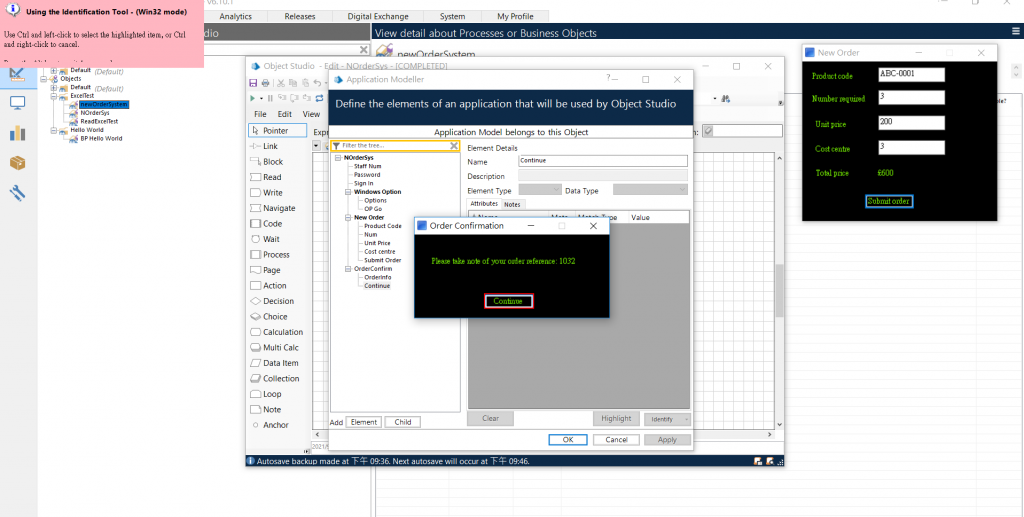The height and width of the screenshot is (517, 1024).
Task: Open the Analytics tab
Action: pos(235,16)
